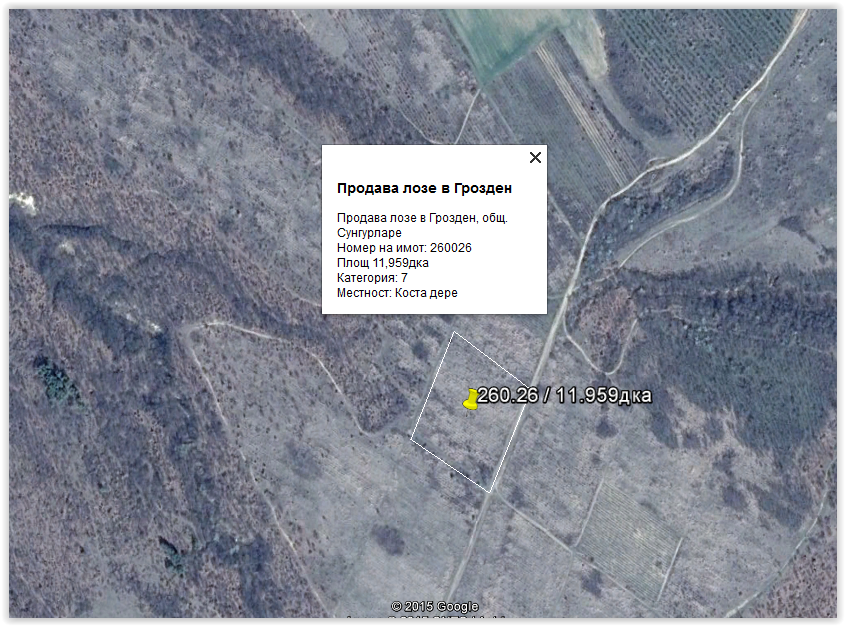Open the © 2015 Google copyright notice
This screenshot has height=626, width=845.
434,606
